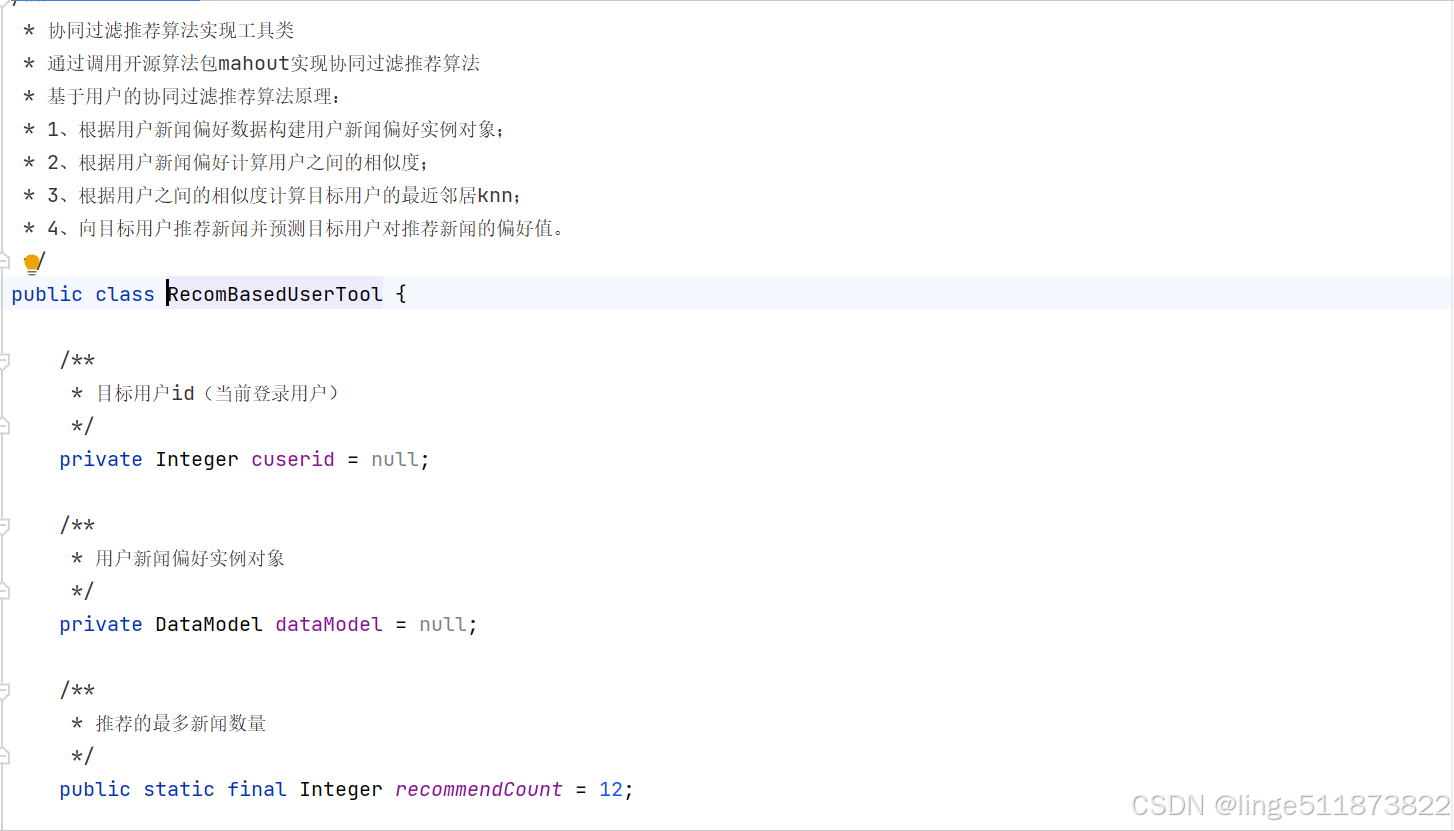Viewport: 1454px width, 831px height.
Task: Click the 'class' keyword
Action: click(x=125, y=294)
